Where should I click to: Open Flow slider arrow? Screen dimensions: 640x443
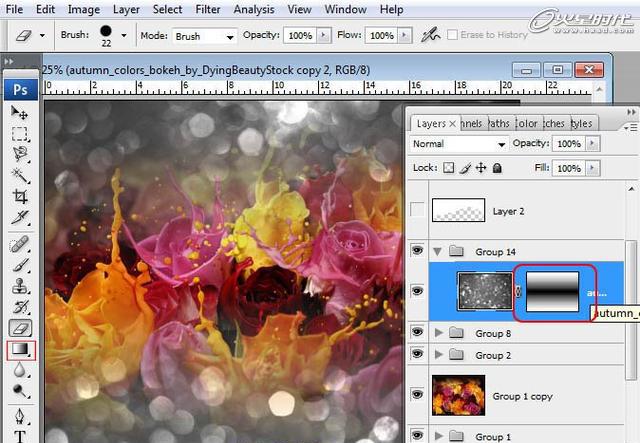tap(405, 36)
